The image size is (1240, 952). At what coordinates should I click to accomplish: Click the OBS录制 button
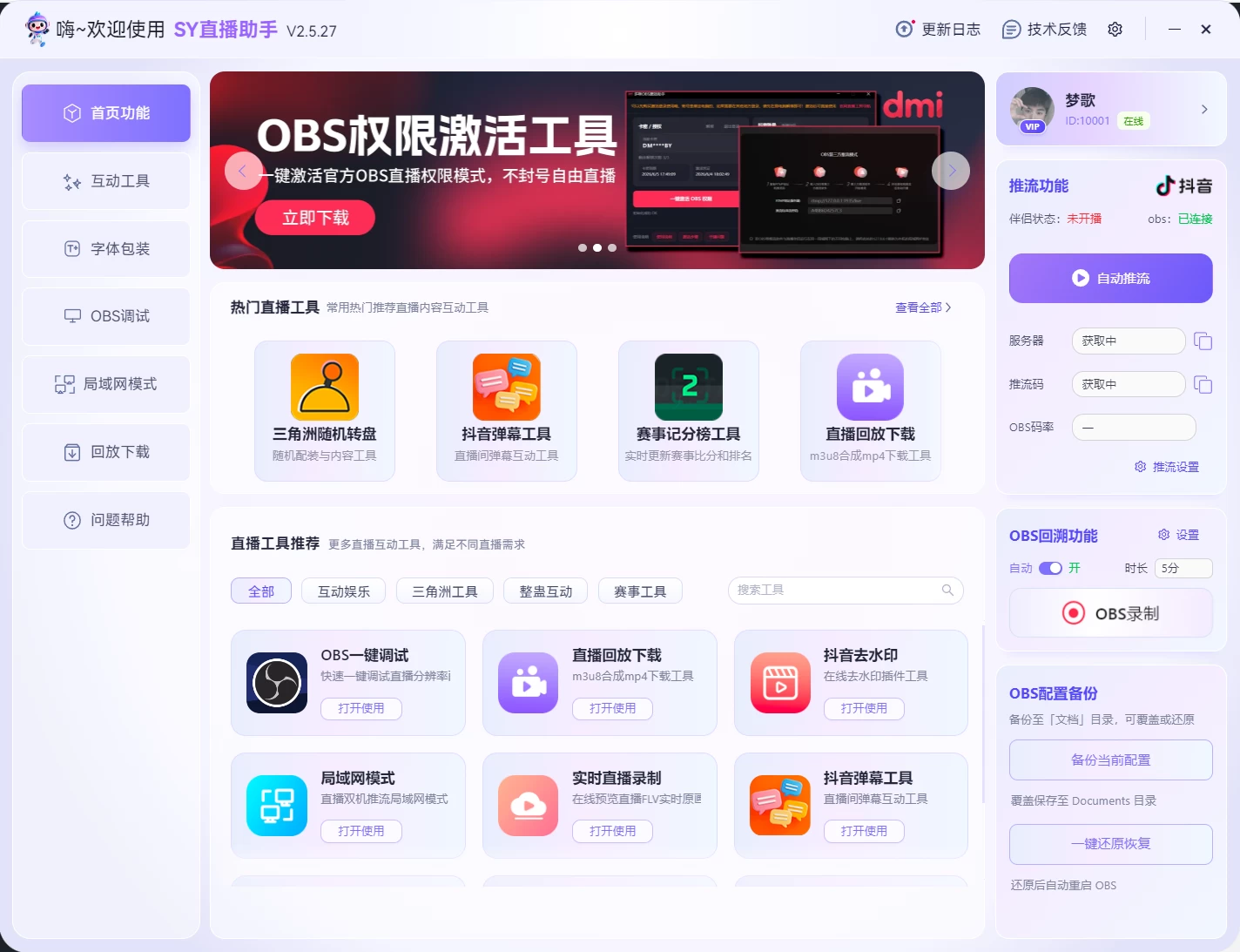point(1111,613)
